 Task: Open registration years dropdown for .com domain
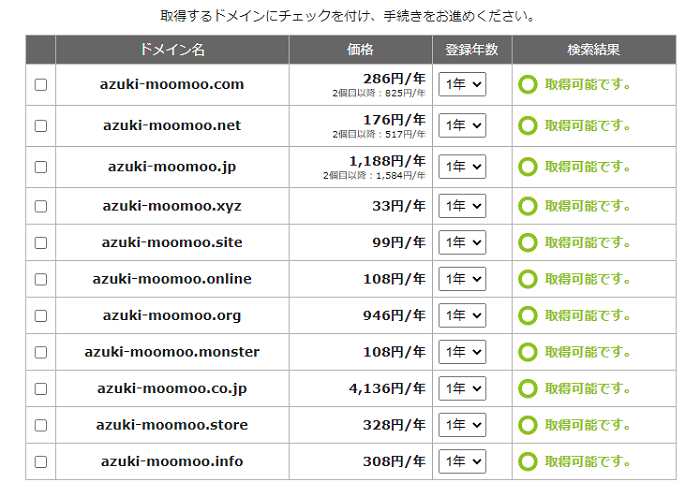point(462,84)
